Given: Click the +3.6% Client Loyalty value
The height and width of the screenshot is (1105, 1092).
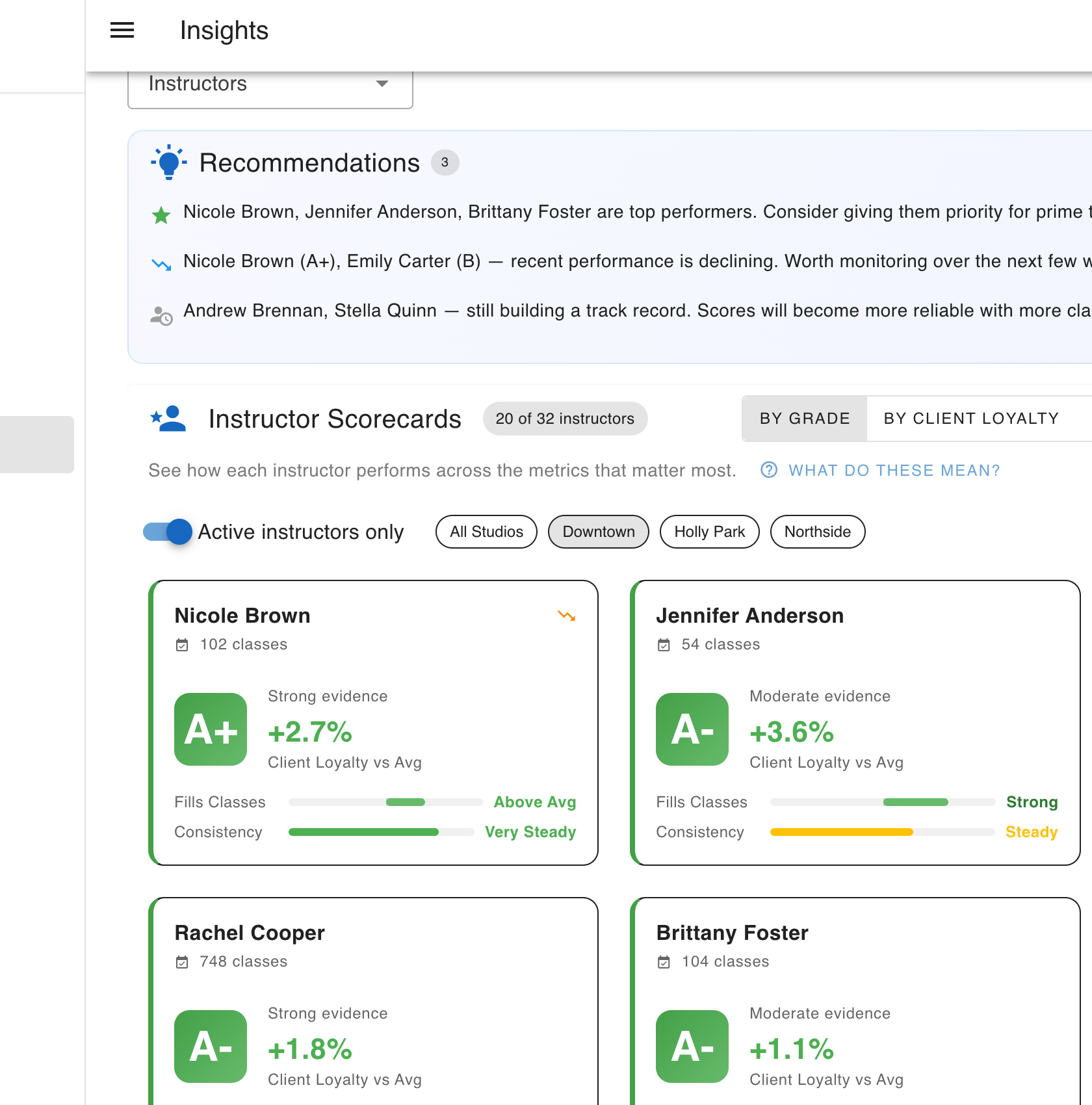Looking at the screenshot, I should click(792, 732).
